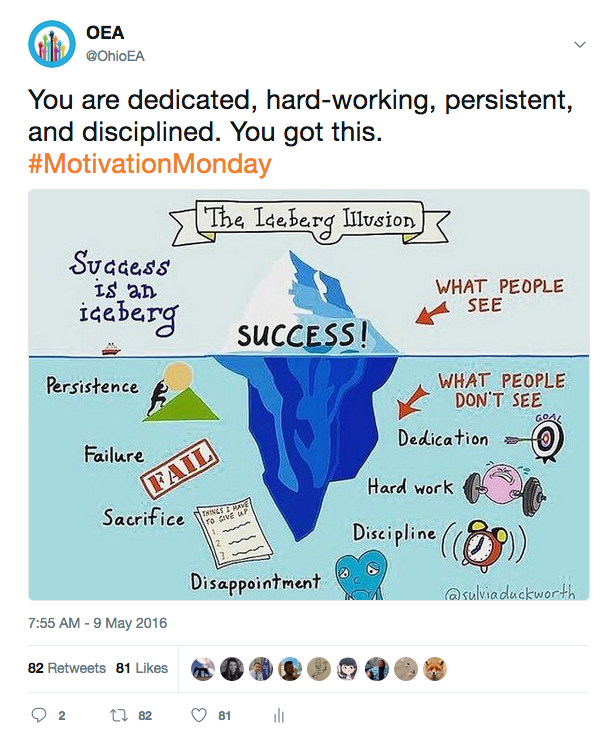
Task: Click the reply count number 2
Action: (x=61, y=716)
